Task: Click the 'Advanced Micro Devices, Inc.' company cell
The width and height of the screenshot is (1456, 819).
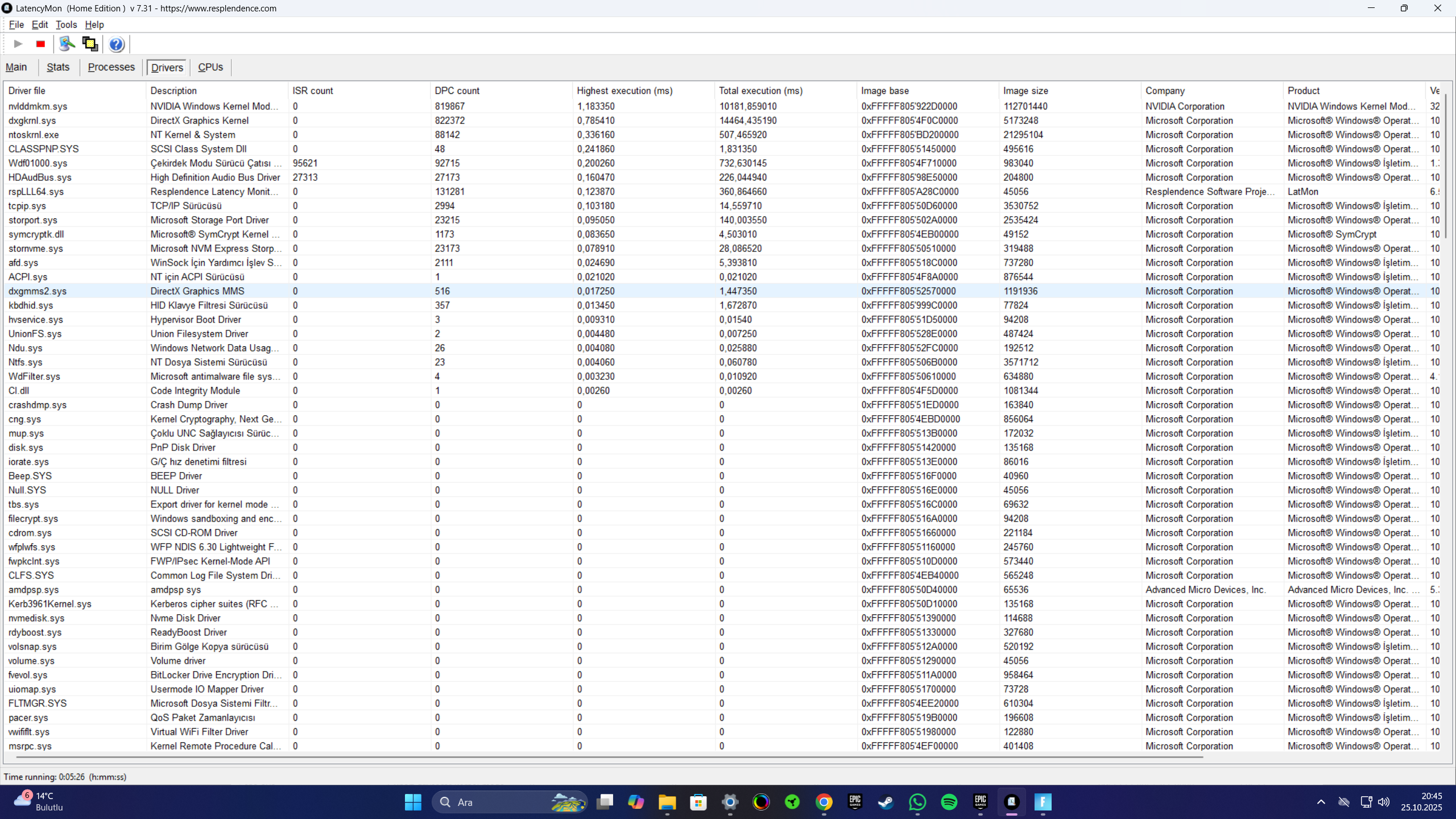Action: point(1206,590)
